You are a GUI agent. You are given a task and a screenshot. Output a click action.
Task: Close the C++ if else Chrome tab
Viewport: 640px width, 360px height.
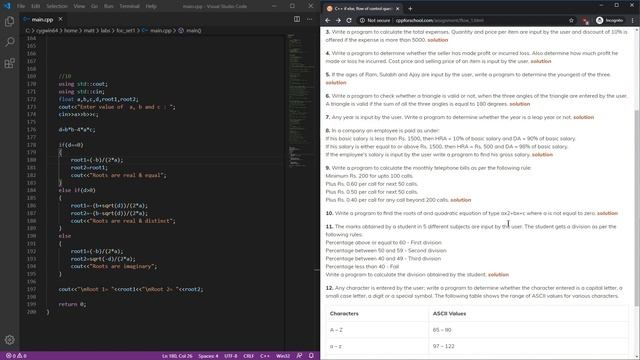pos(397,9)
